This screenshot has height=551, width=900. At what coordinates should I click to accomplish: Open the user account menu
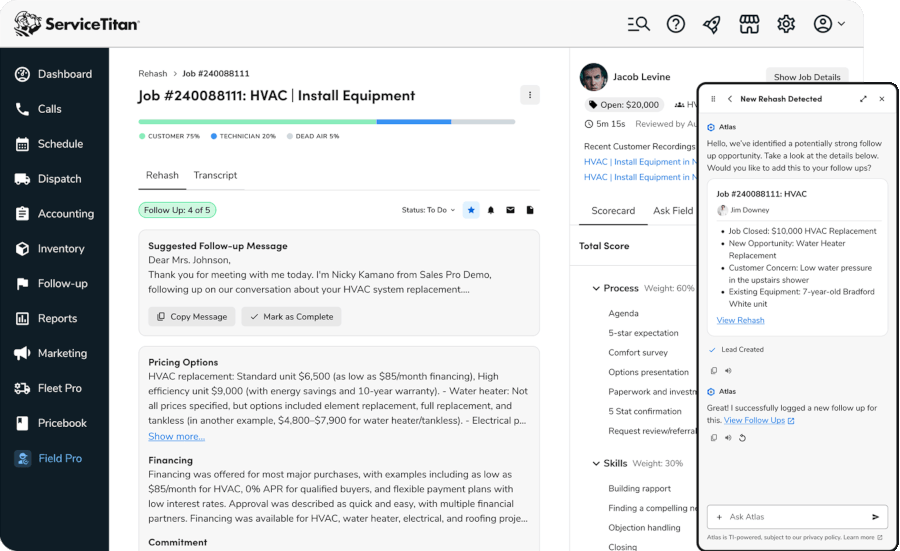coord(829,24)
